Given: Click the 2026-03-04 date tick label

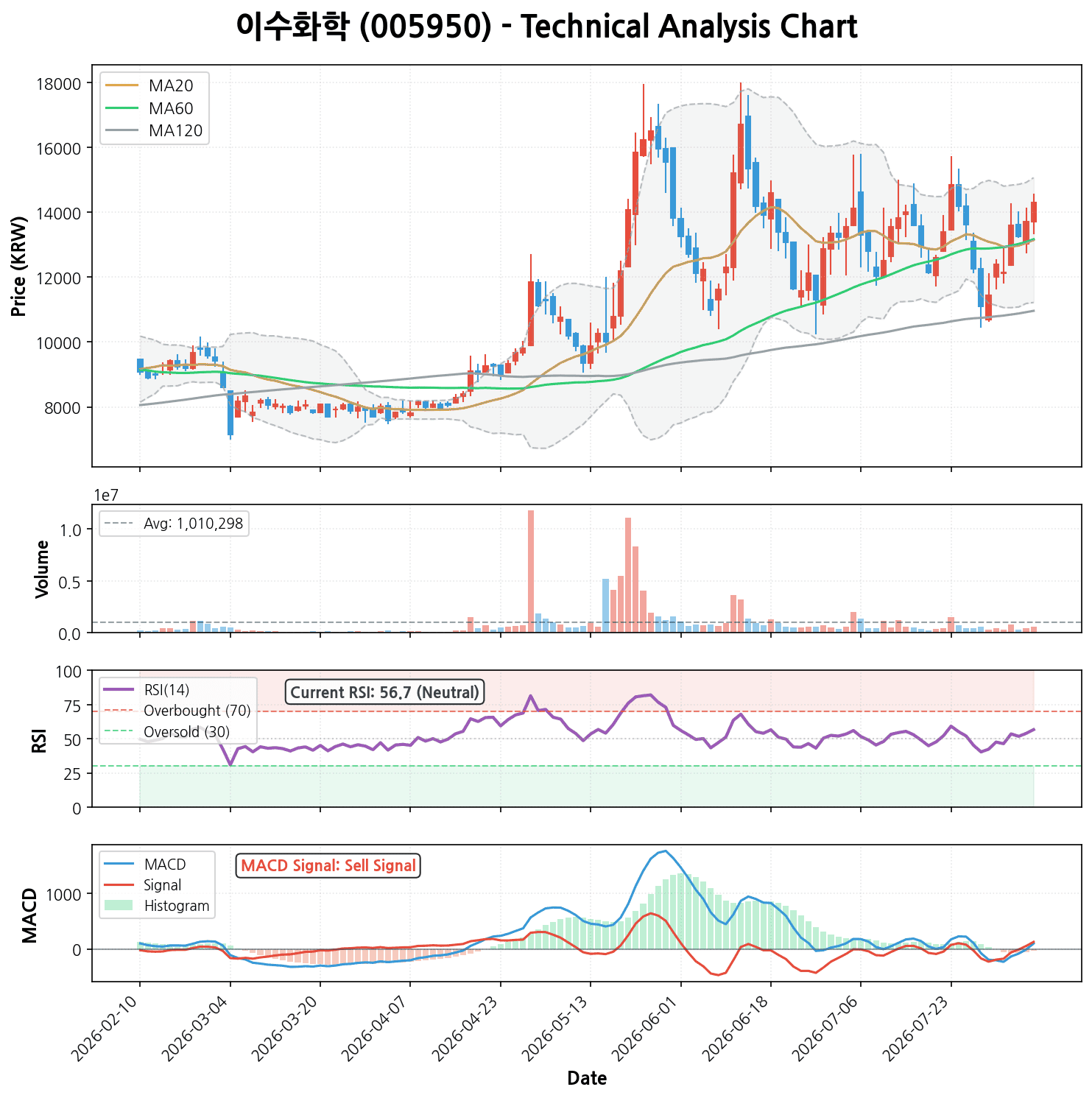Looking at the screenshot, I should coord(197,1027).
